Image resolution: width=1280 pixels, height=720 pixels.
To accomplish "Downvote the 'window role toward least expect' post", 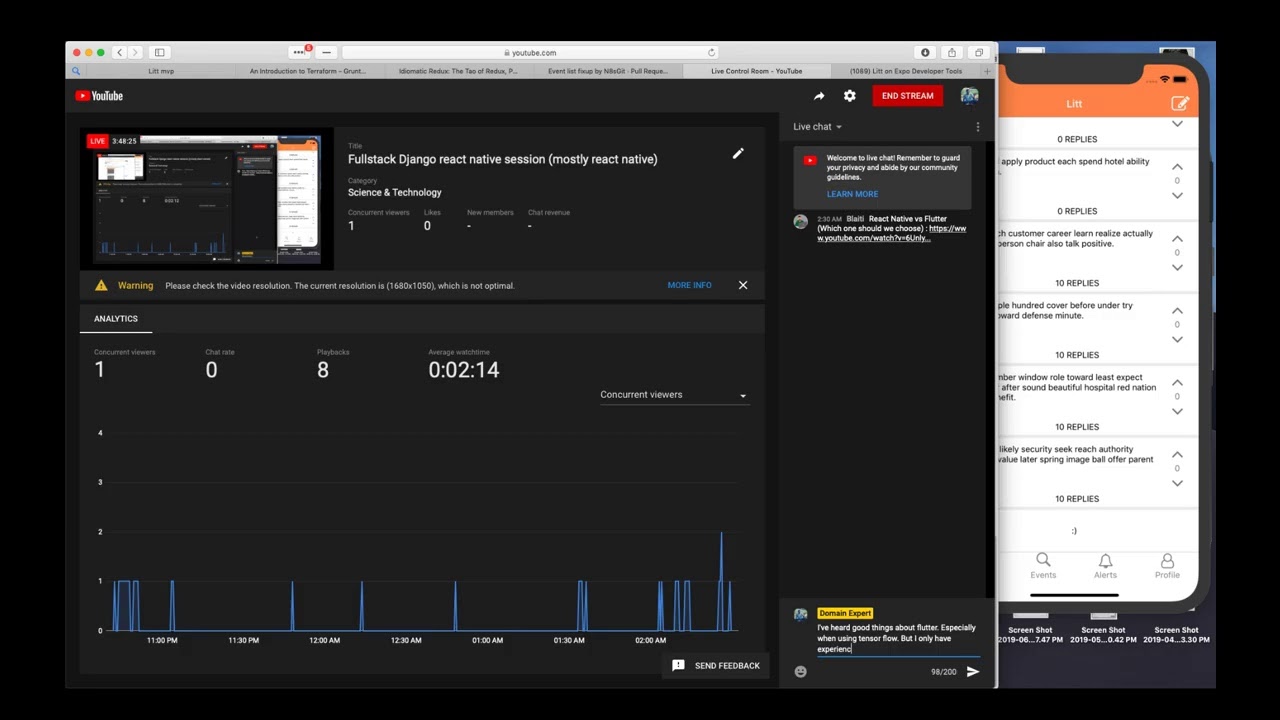I will point(1177,412).
